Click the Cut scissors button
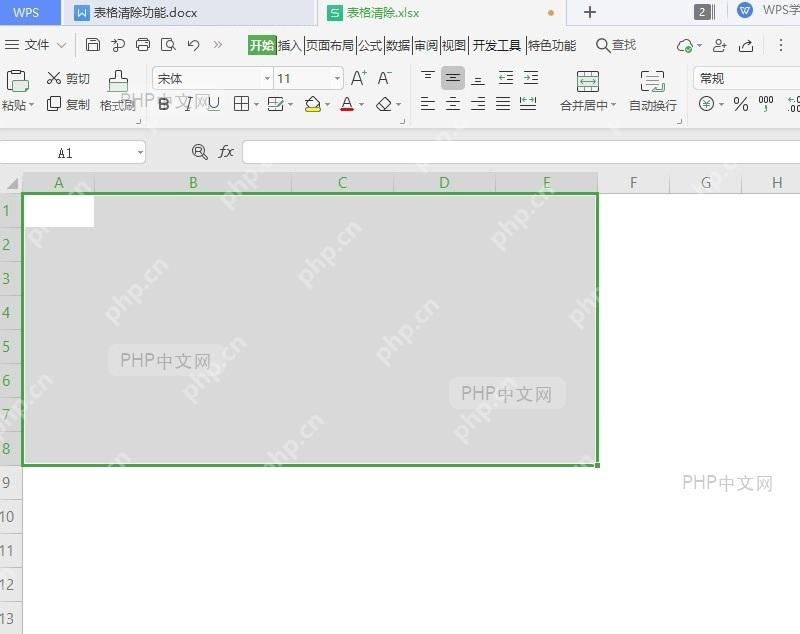 (x=68, y=78)
